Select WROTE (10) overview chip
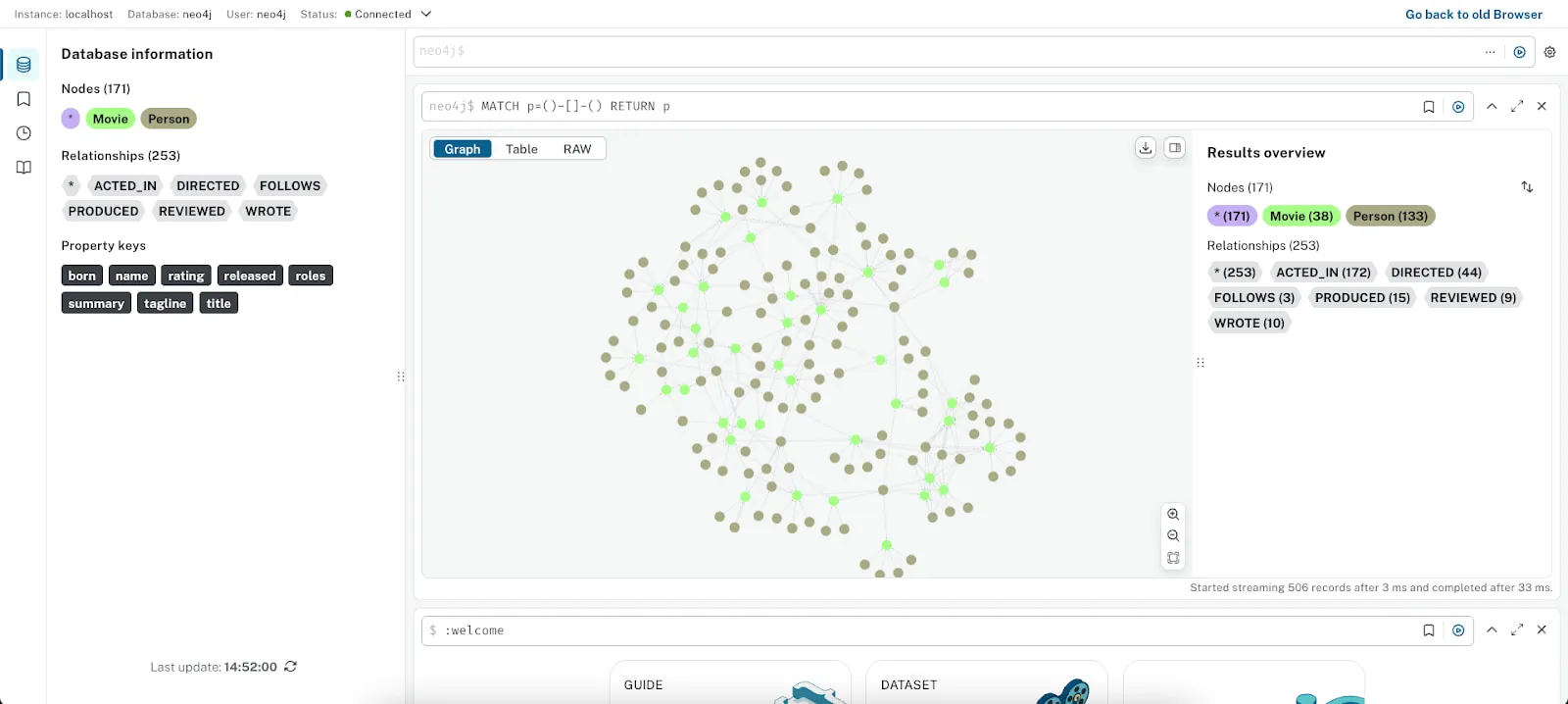Screen dimensions: 1568x704 coord(1249,324)
